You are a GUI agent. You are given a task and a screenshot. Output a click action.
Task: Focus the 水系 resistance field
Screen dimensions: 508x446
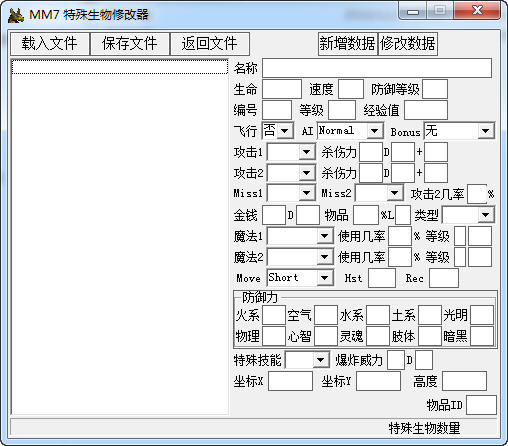378,315
